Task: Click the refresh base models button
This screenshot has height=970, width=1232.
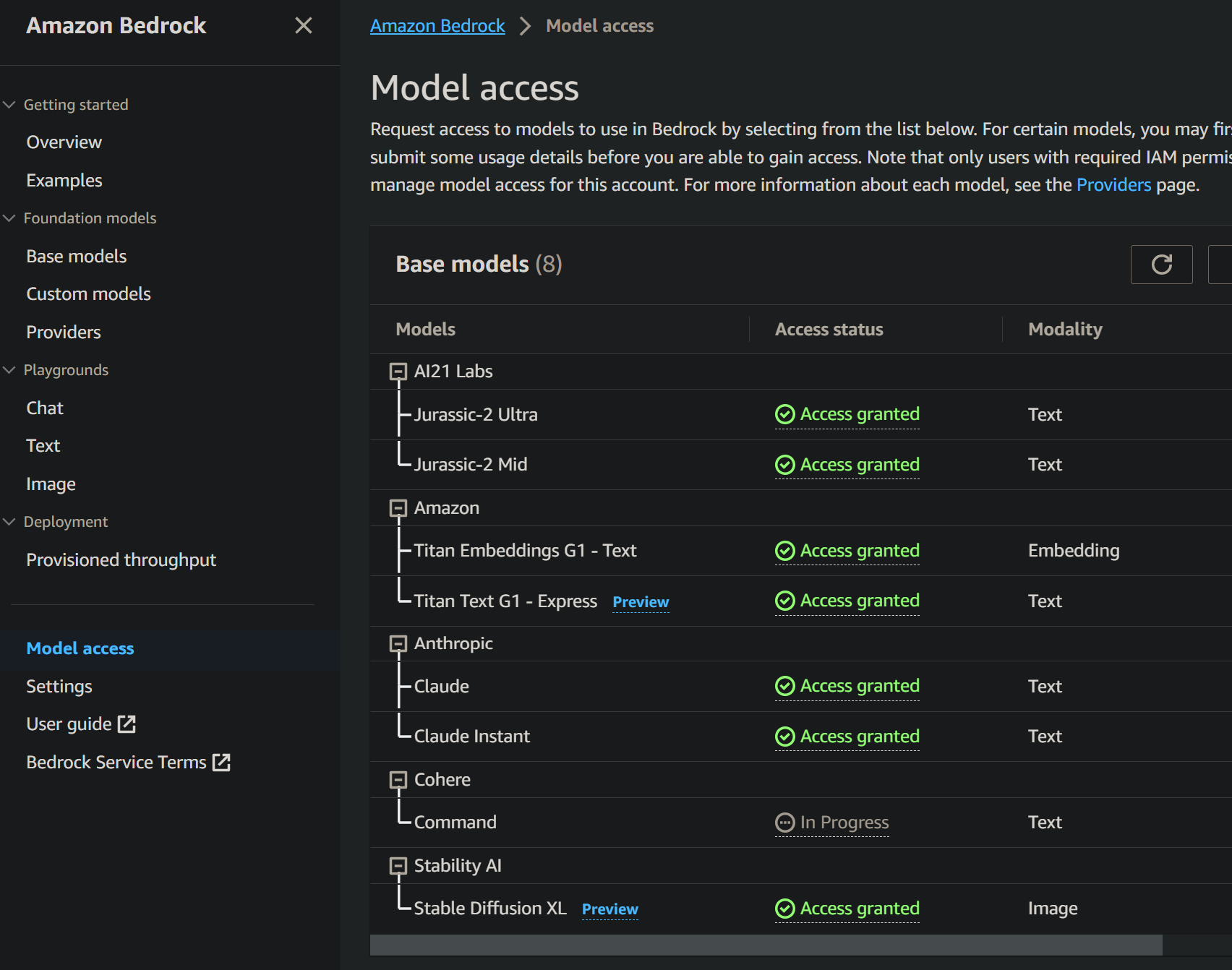Action: point(1161,265)
